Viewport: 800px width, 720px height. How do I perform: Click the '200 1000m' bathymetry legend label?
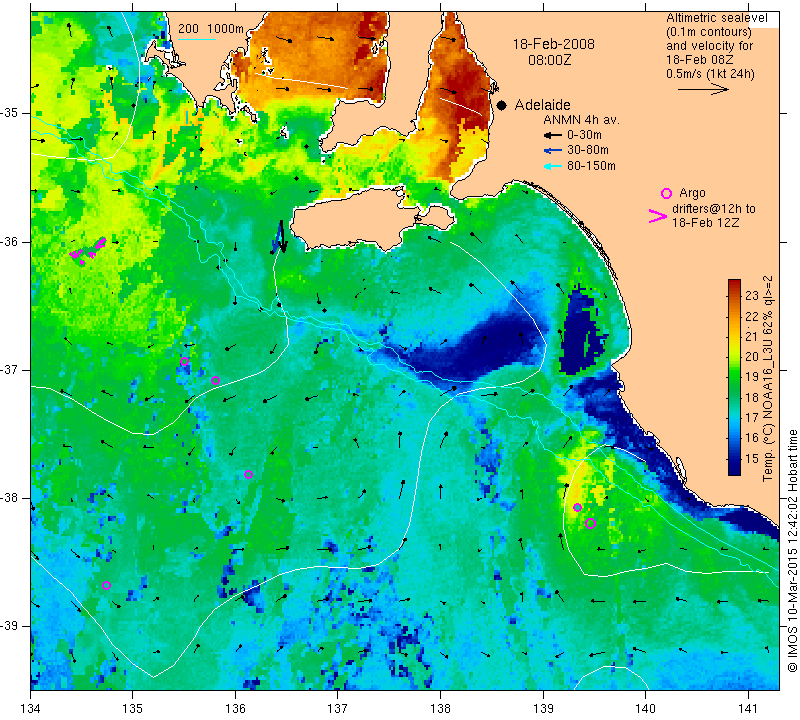click(211, 29)
